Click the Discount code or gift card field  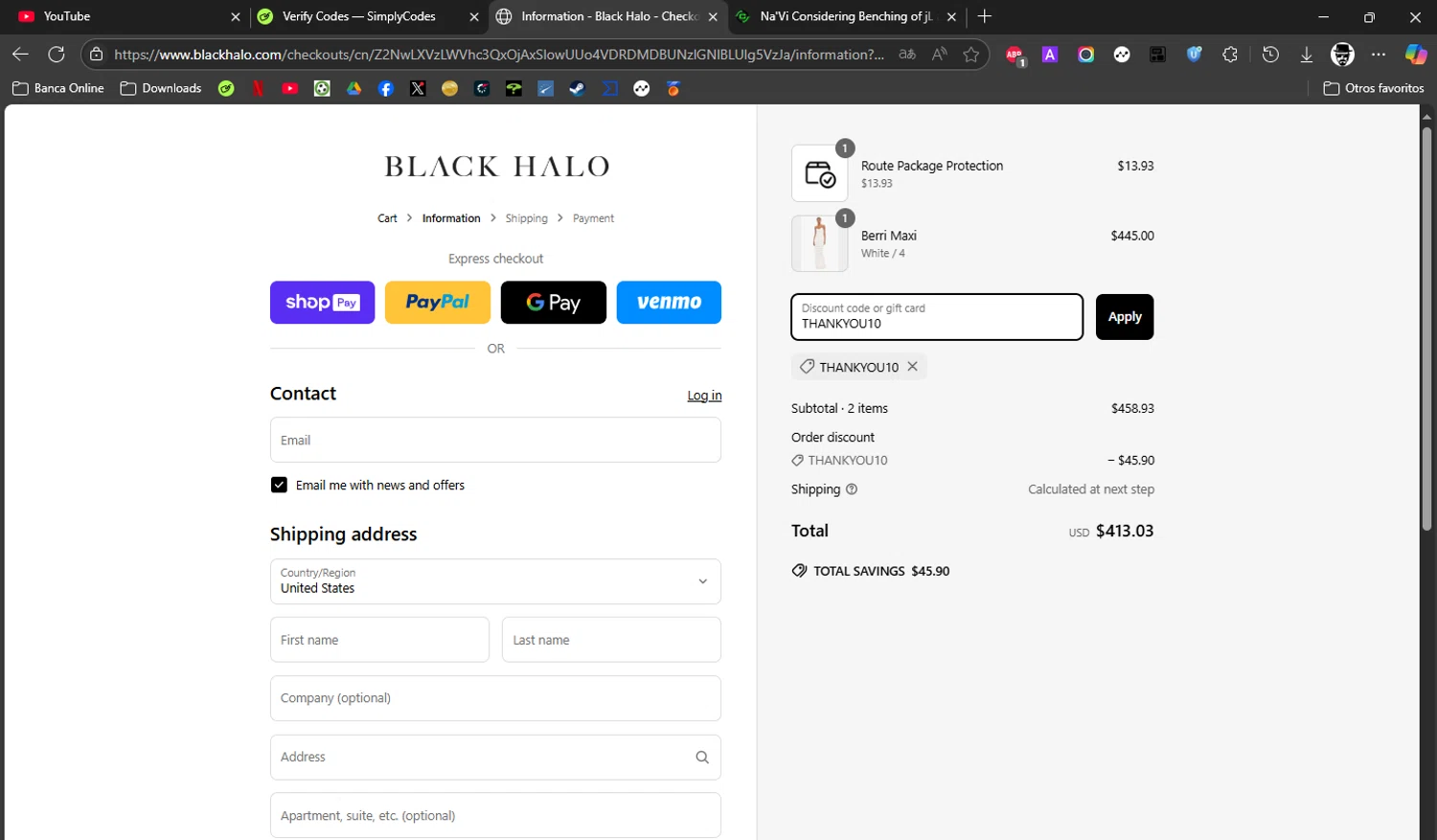(x=937, y=317)
